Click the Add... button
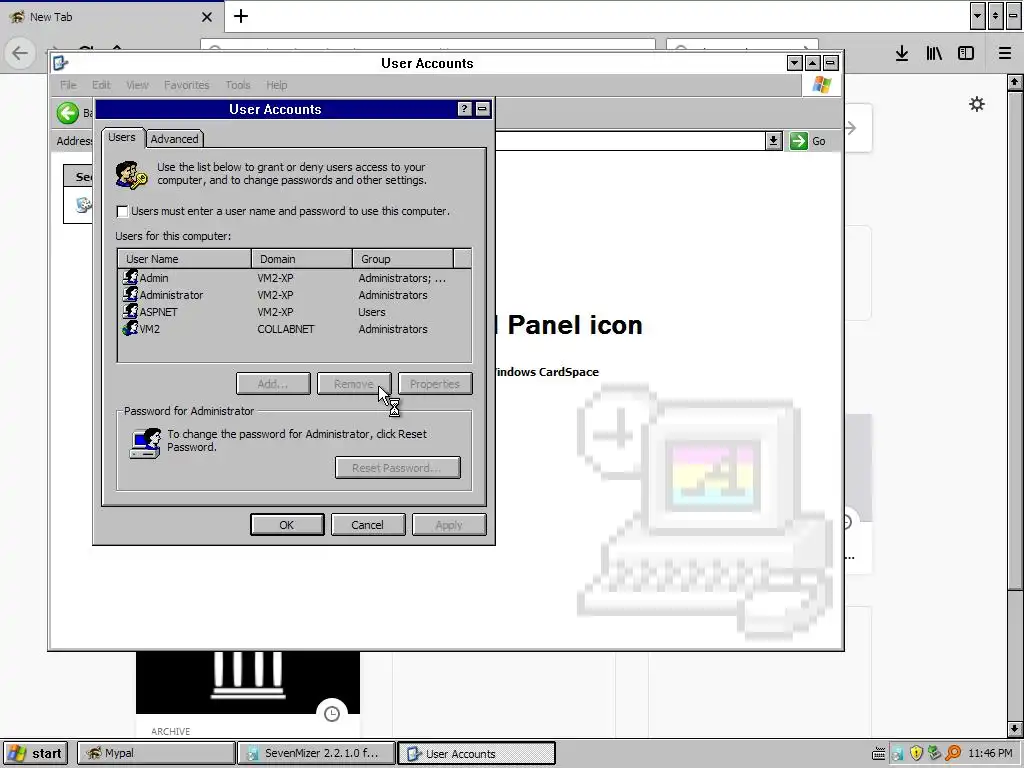The height and width of the screenshot is (768, 1024). [x=273, y=384]
